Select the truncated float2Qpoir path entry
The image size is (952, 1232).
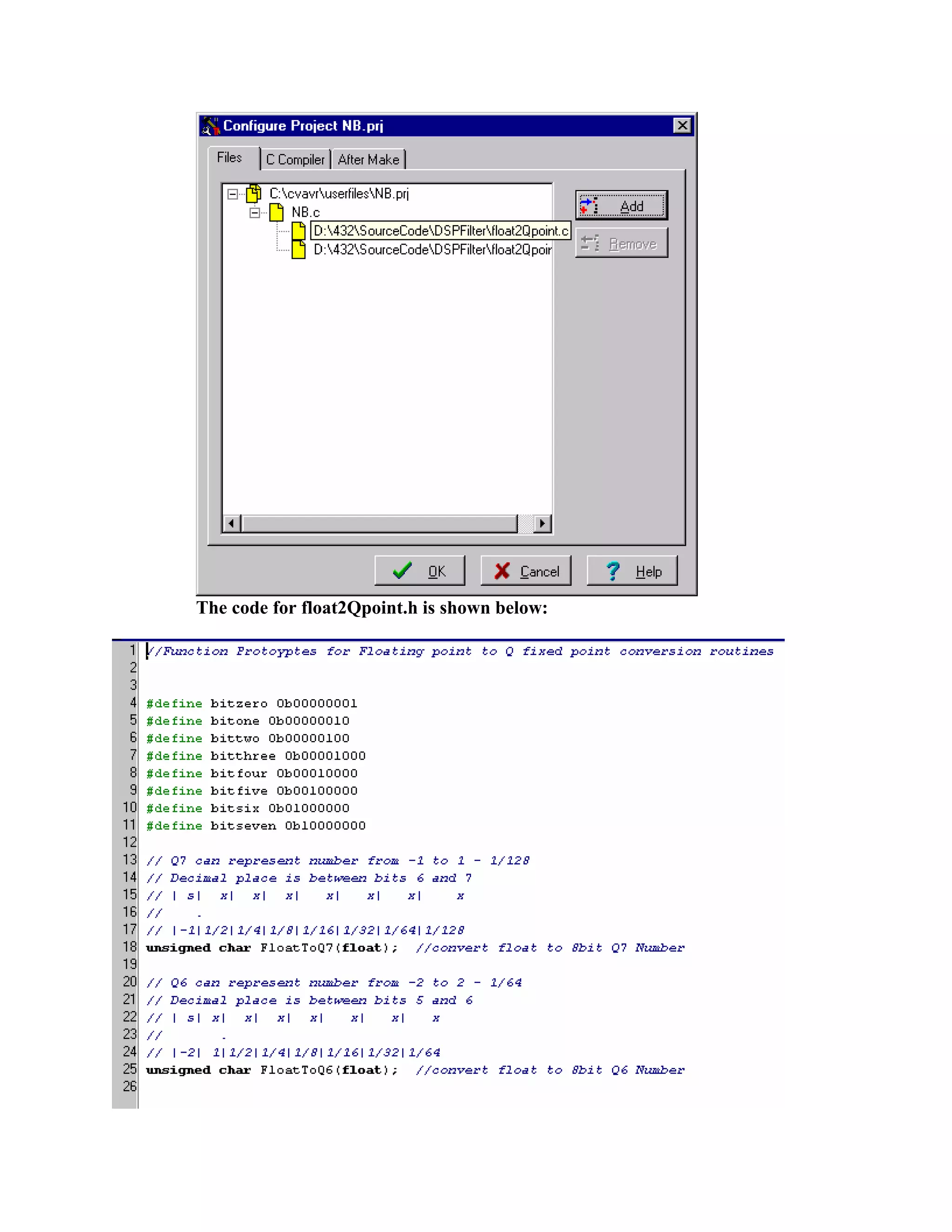click(433, 249)
